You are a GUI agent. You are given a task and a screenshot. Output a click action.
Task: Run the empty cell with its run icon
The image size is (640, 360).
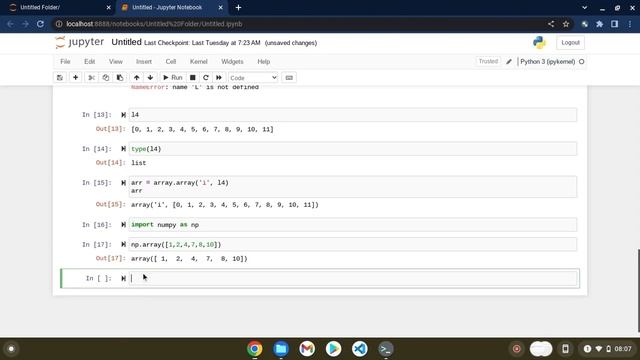tap(123, 278)
